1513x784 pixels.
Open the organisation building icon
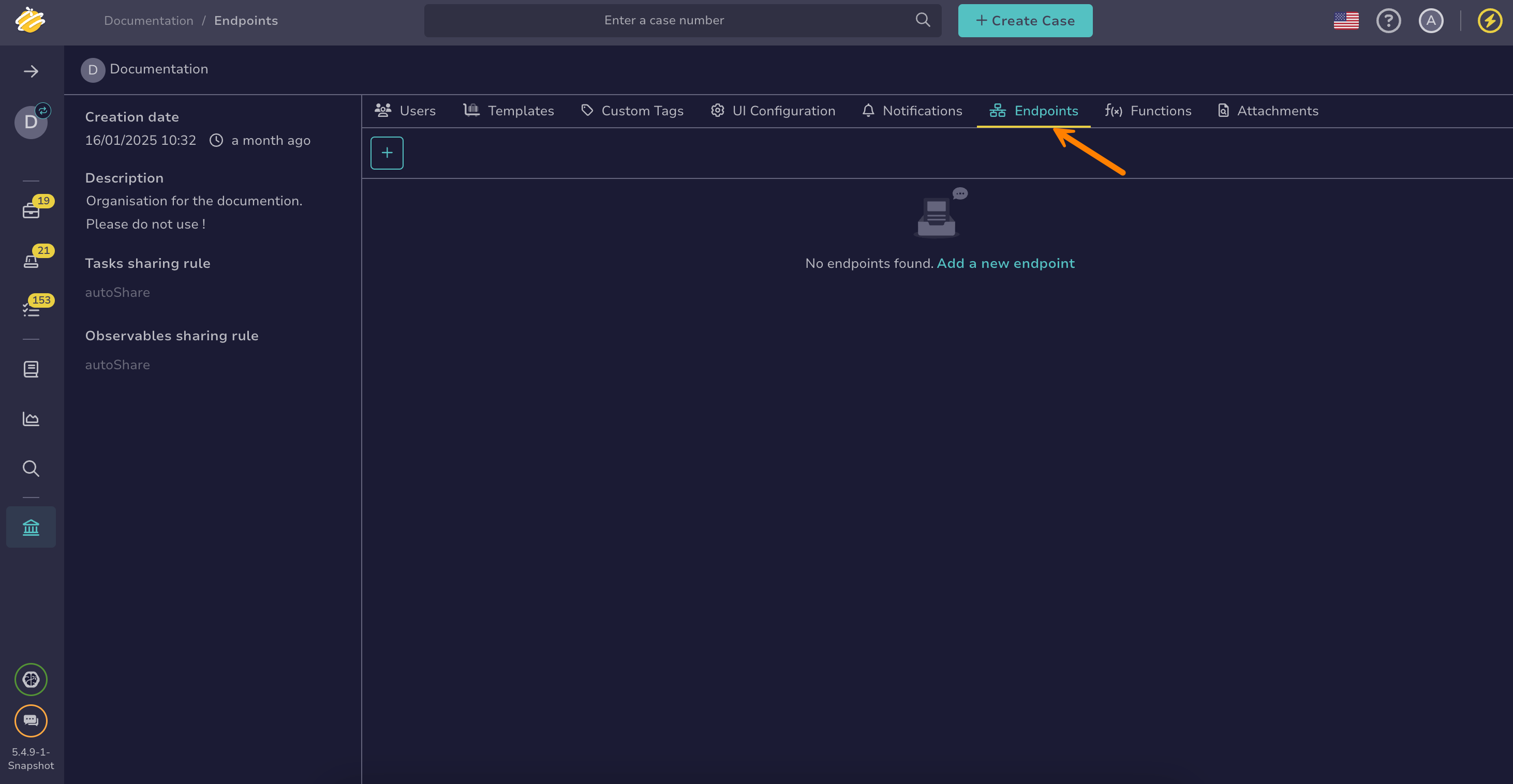tap(31, 527)
